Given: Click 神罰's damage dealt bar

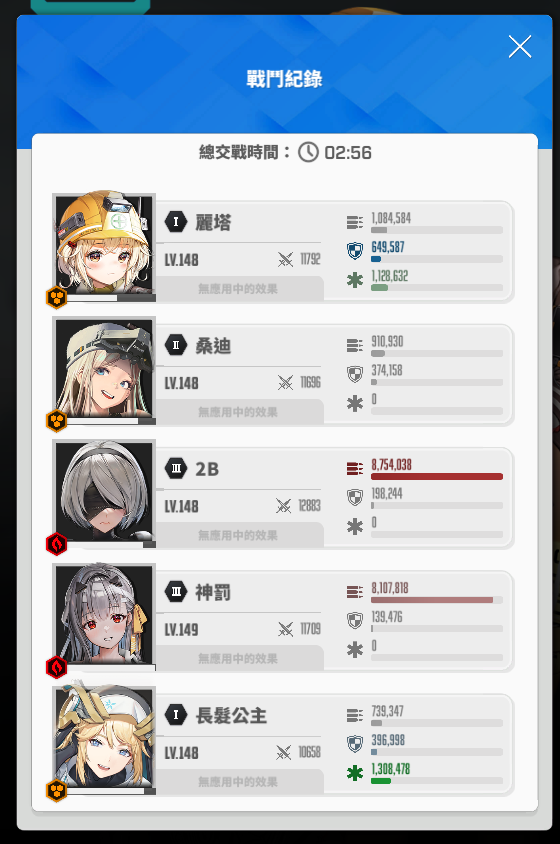Looking at the screenshot, I should pyautogui.click(x=437, y=600).
